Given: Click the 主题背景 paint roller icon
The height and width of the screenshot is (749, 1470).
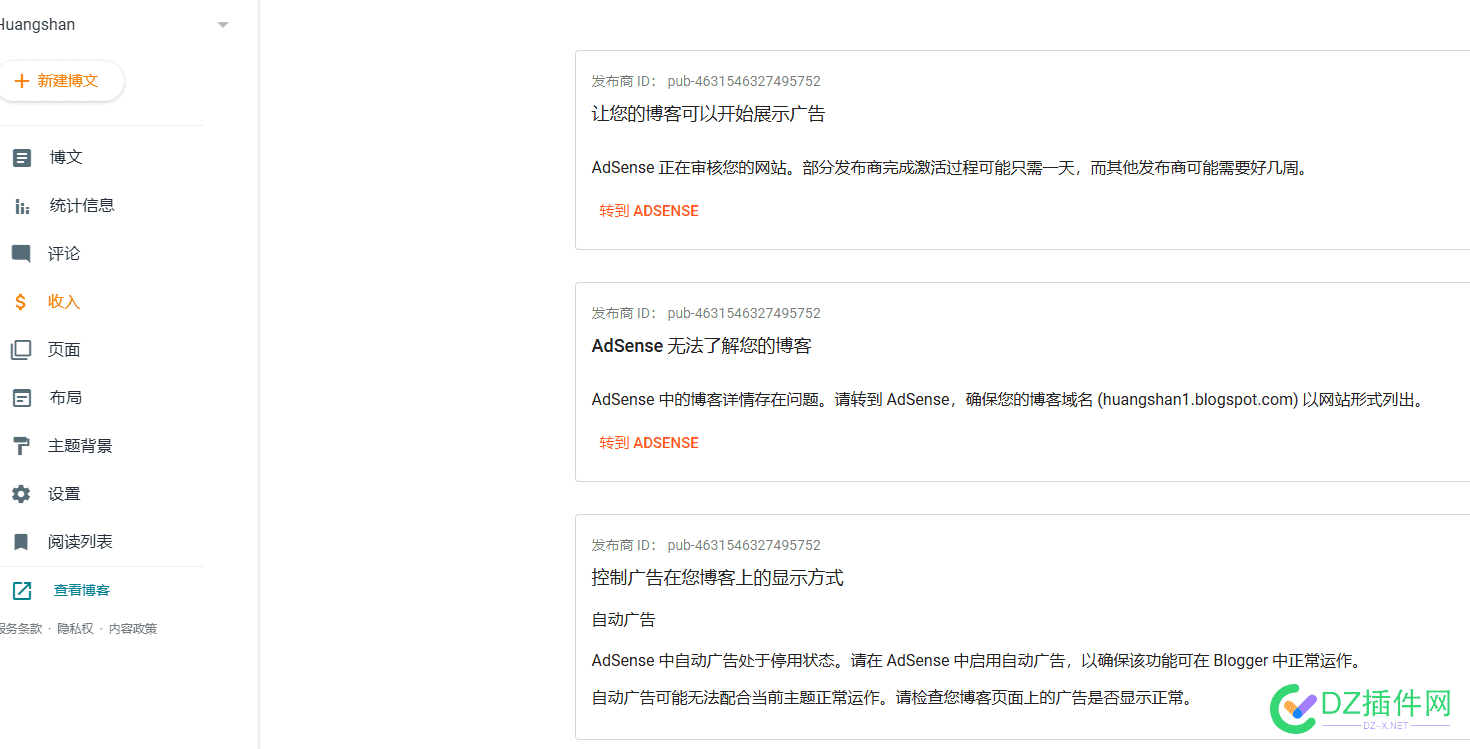Looking at the screenshot, I should click(x=21, y=446).
